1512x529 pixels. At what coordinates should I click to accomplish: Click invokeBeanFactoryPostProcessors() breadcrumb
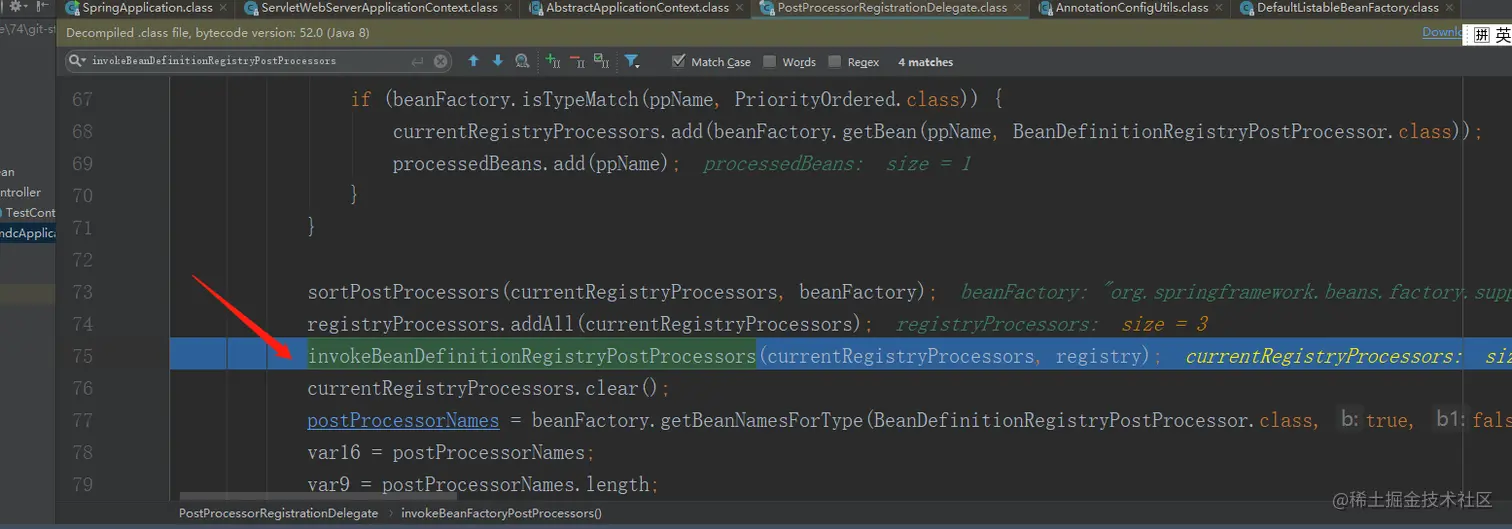502,513
